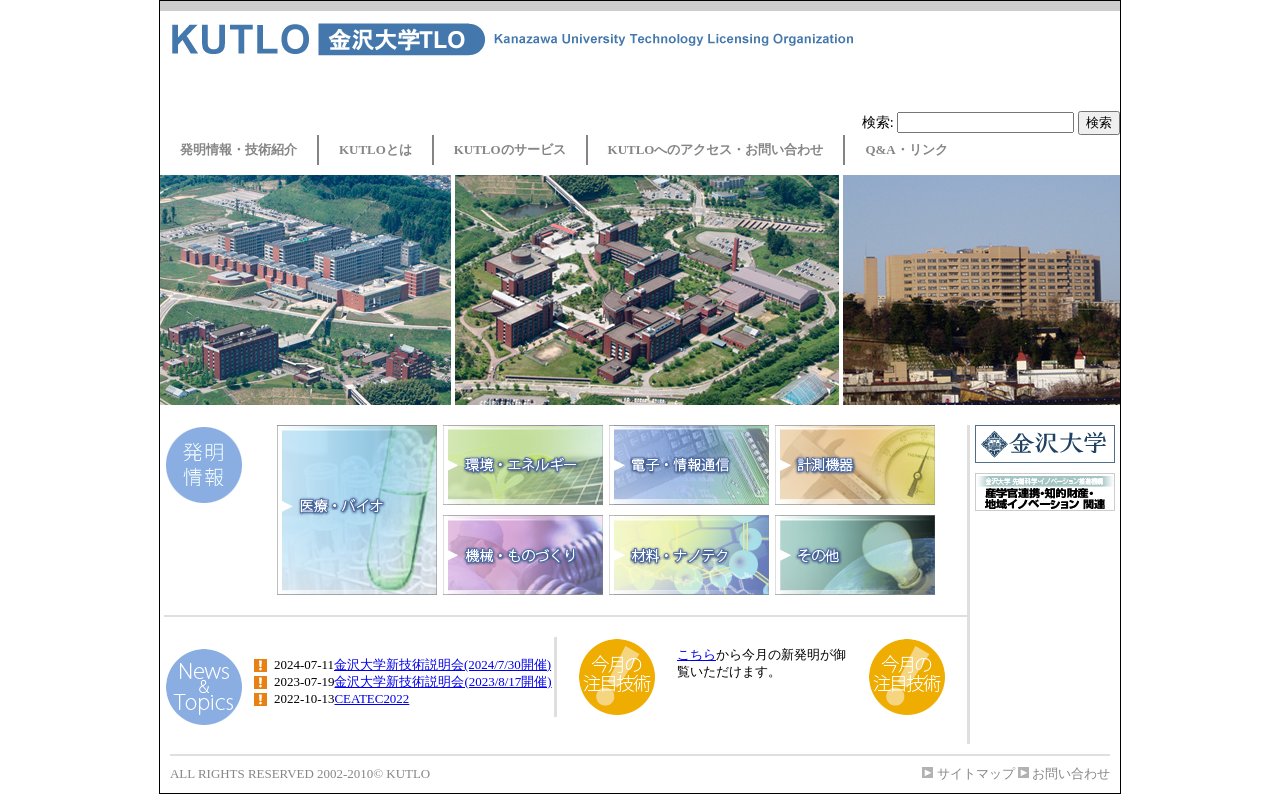Open 金沢大学新技術説明会(2024/7/30開催) link
Image resolution: width=1280 pixels, height=800 pixels.
tap(443, 665)
